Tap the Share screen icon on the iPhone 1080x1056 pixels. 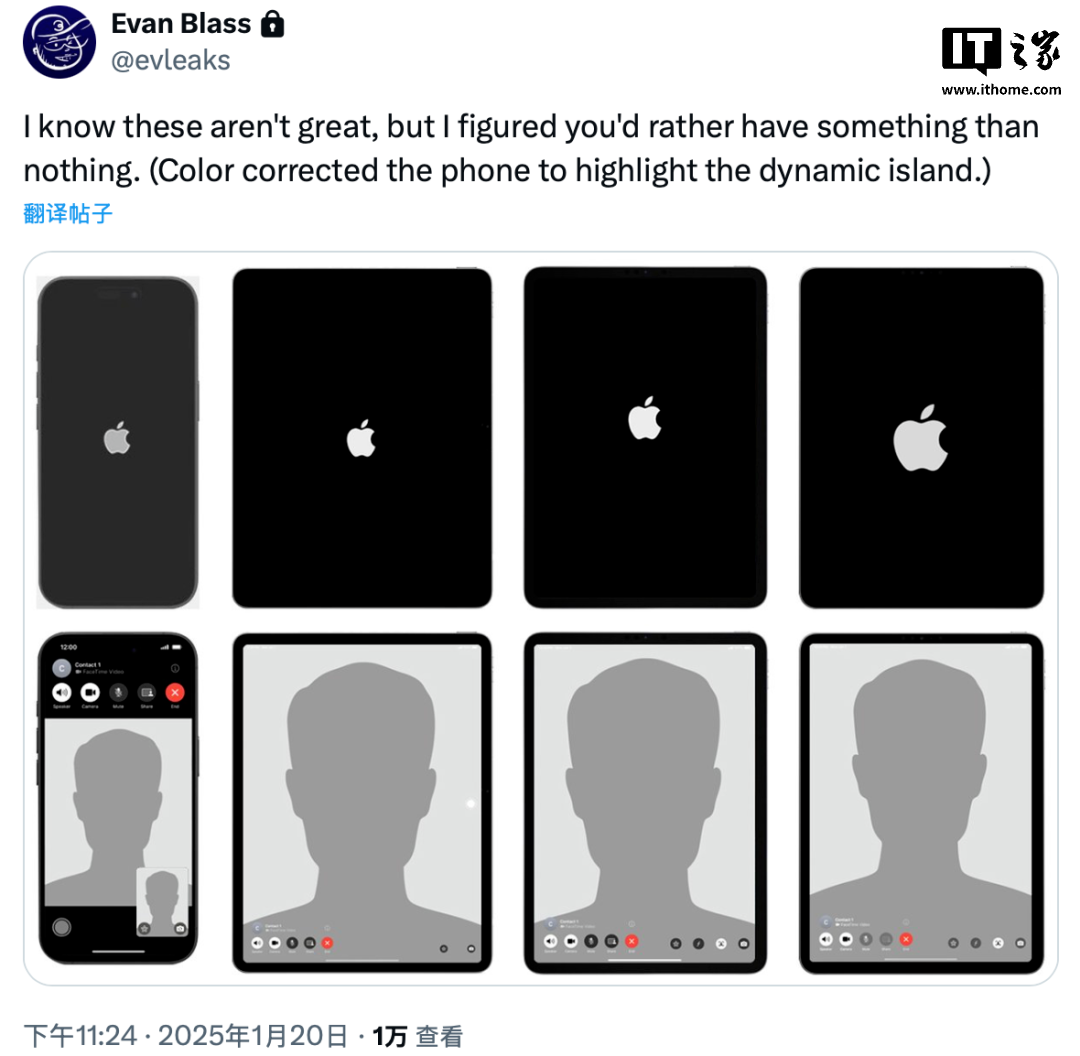147,692
